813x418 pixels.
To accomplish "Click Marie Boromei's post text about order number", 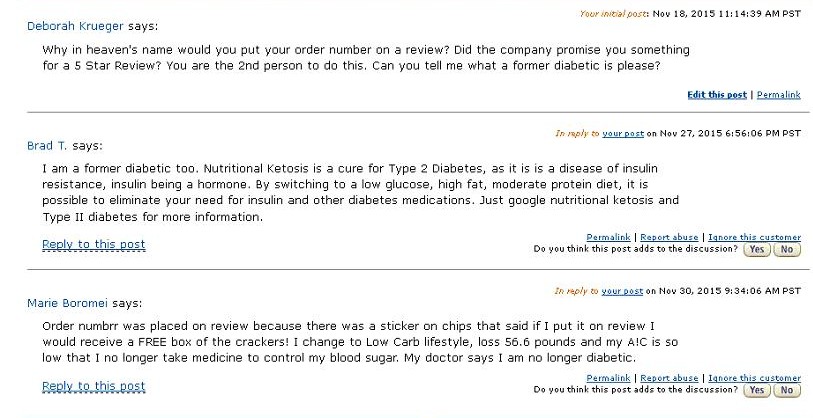I will (x=360, y=342).
